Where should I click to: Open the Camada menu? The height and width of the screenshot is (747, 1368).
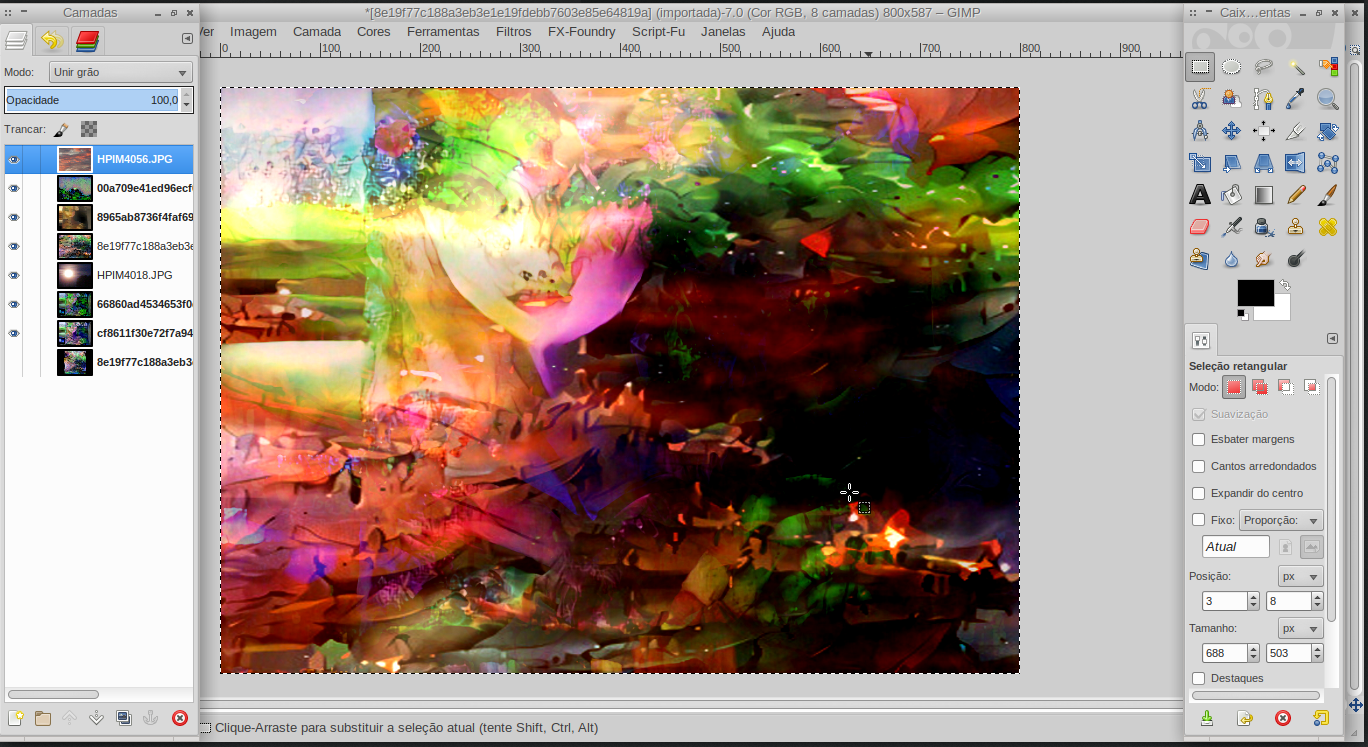coord(317,32)
